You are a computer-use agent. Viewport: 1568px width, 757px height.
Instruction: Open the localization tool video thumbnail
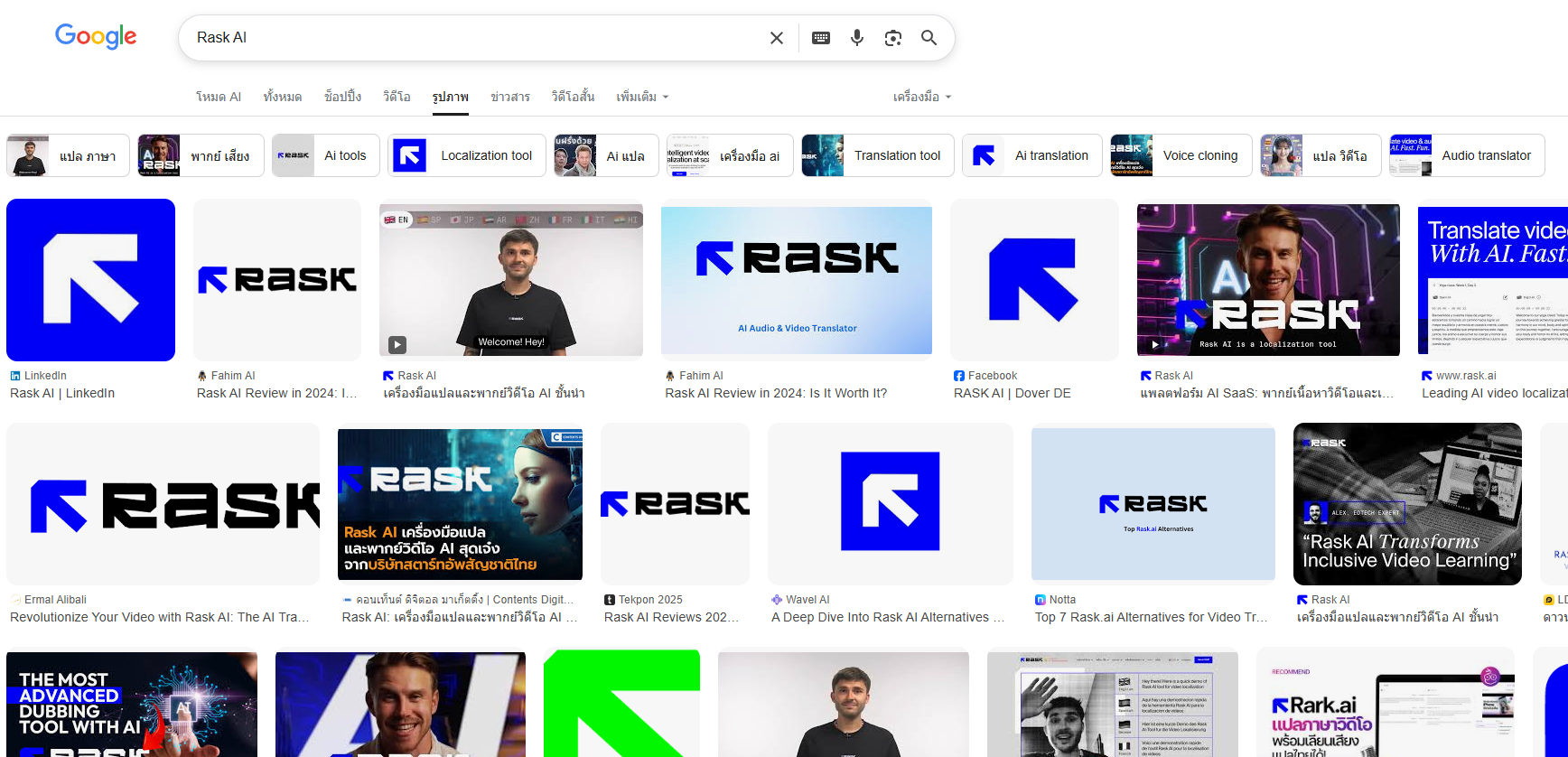pyautogui.click(x=1268, y=280)
